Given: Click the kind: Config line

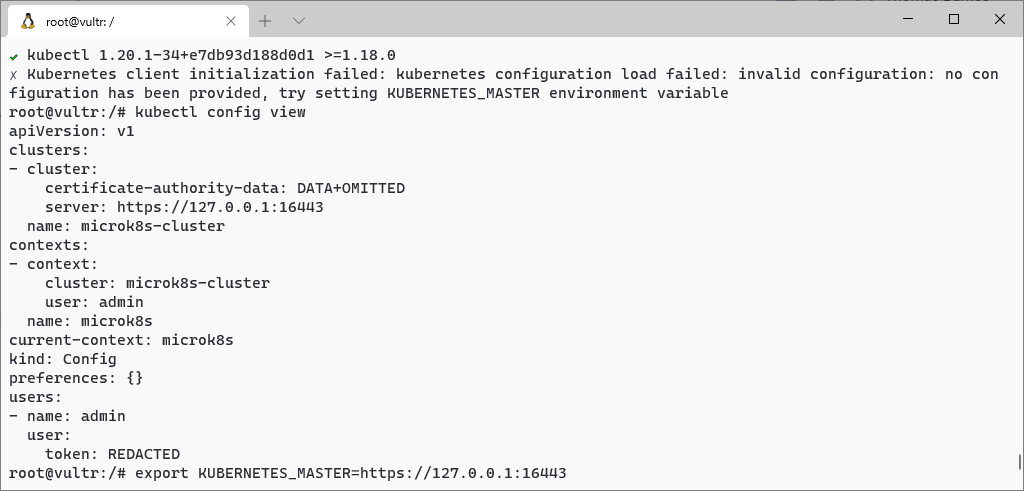Looking at the screenshot, I should [63, 359].
